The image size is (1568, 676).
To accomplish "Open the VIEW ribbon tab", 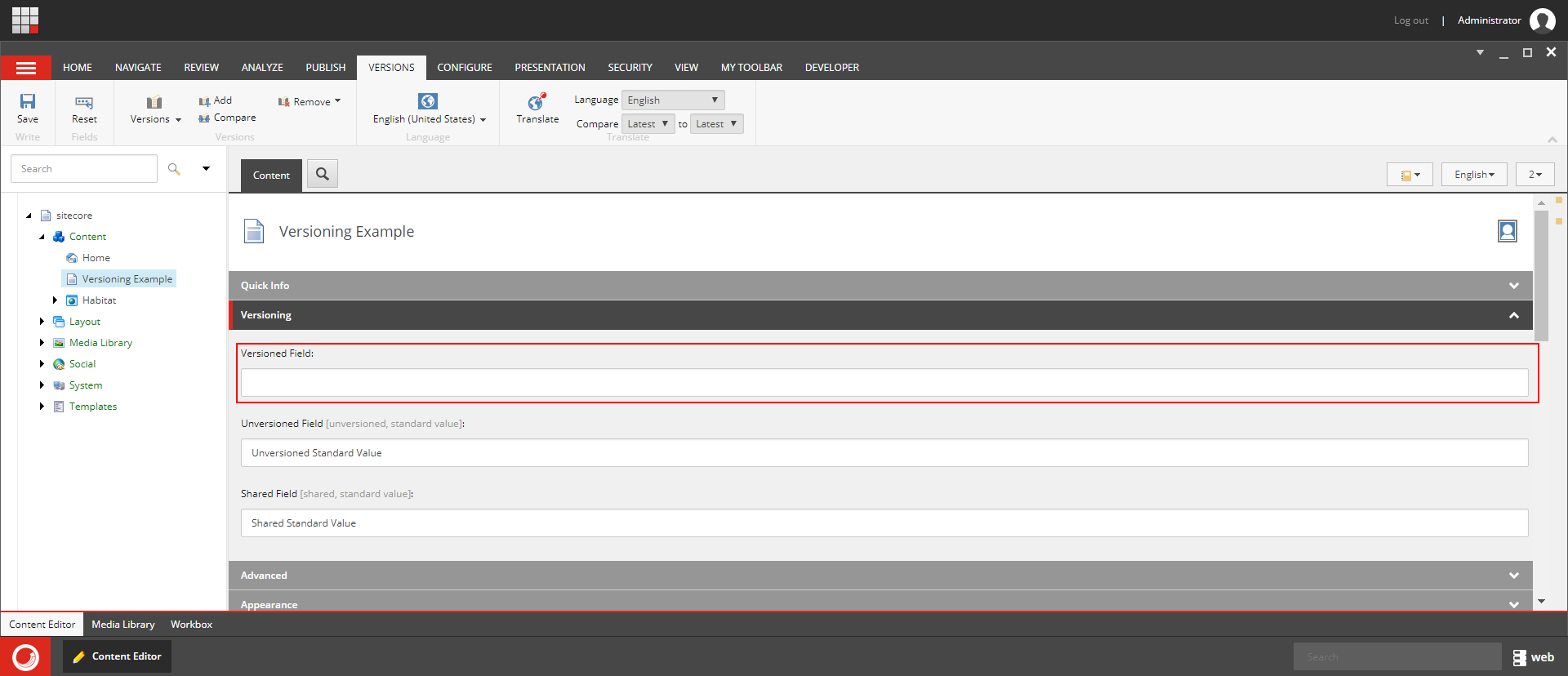I will click(x=686, y=68).
